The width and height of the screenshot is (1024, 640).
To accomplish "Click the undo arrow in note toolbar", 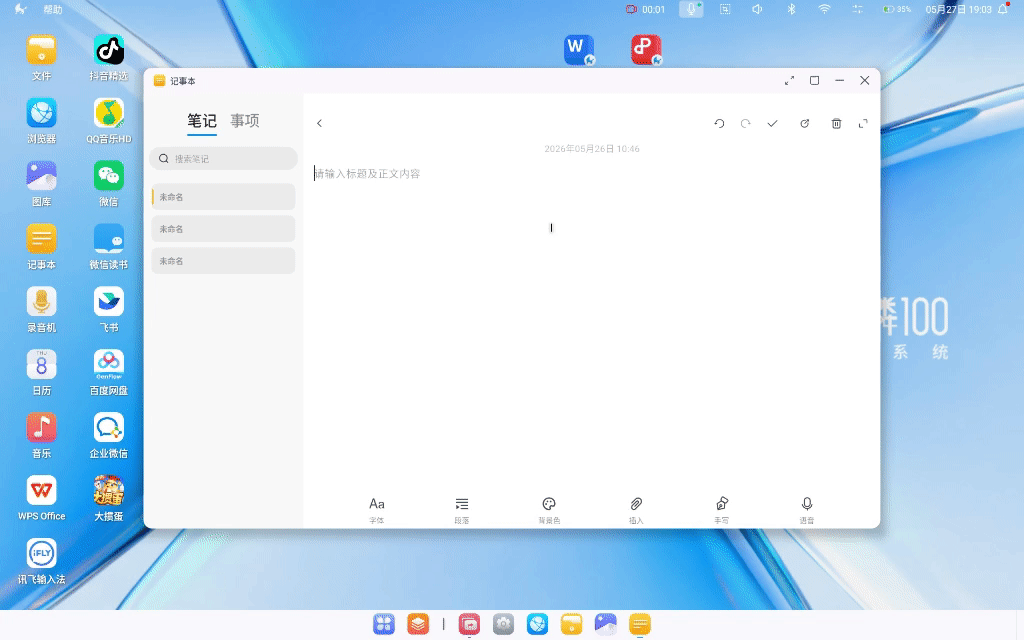I will (719, 123).
